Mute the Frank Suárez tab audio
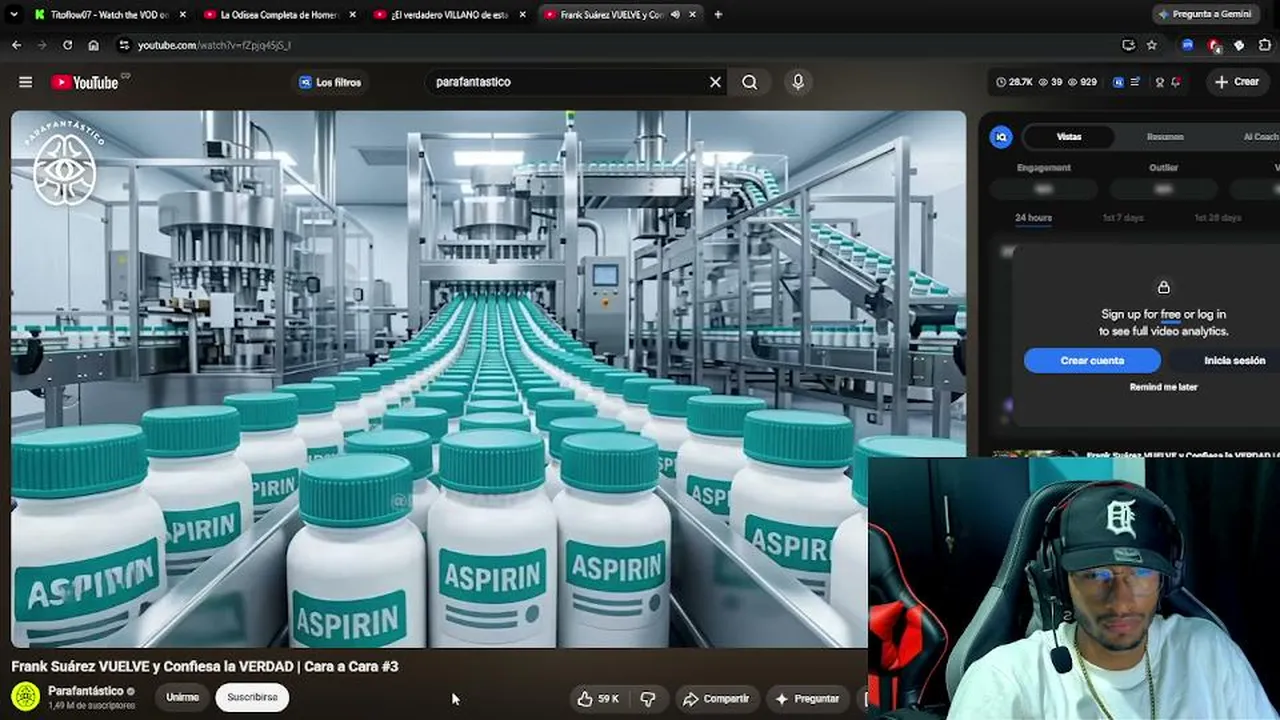 click(674, 15)
